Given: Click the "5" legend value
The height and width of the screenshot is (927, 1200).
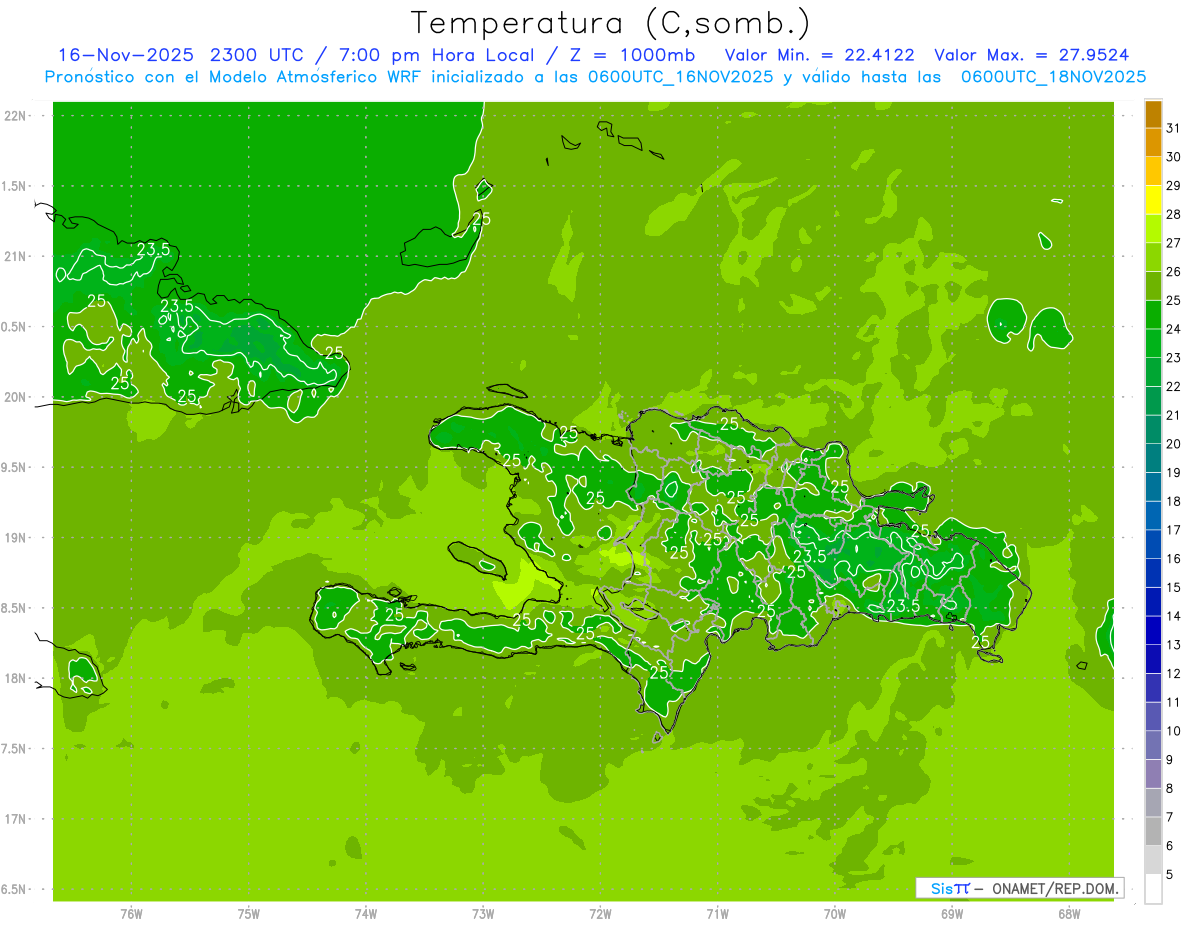Looking at the screenshot, I should [x=1170, y=875].
